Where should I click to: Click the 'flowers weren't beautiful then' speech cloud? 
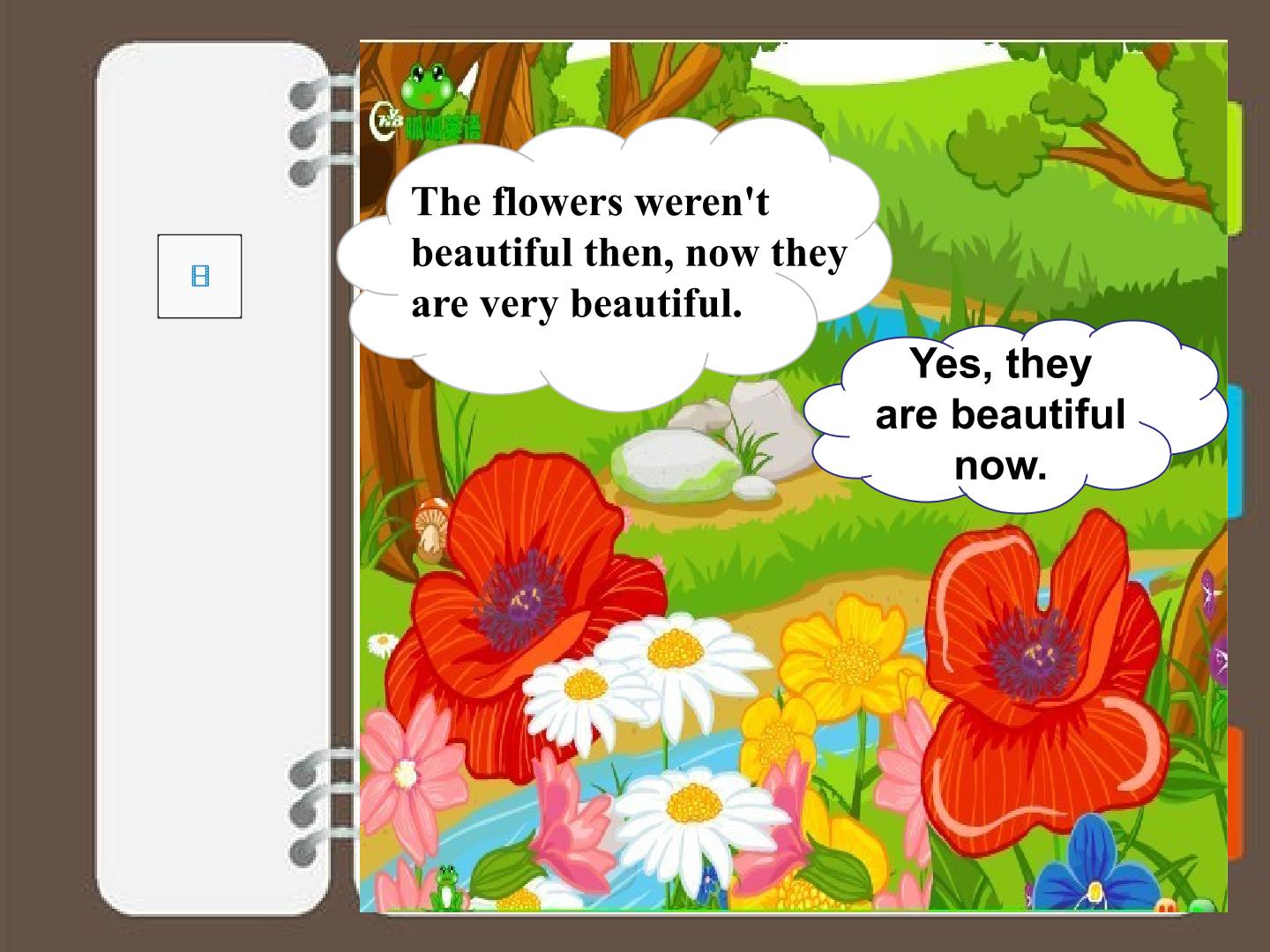click(x=615, y=263)
